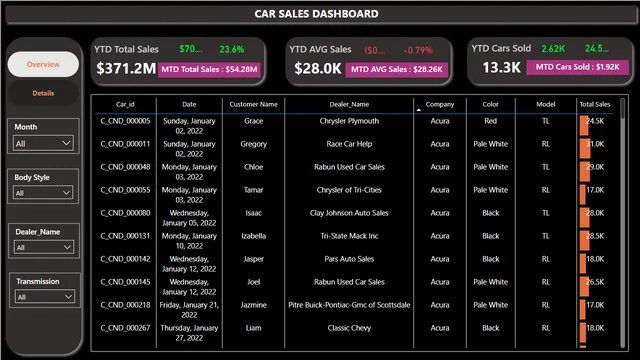The width and height of the screenshot is (640, 360).
Task: Select the MTD Total Sales badge
Action: click(x=209, y=69)
